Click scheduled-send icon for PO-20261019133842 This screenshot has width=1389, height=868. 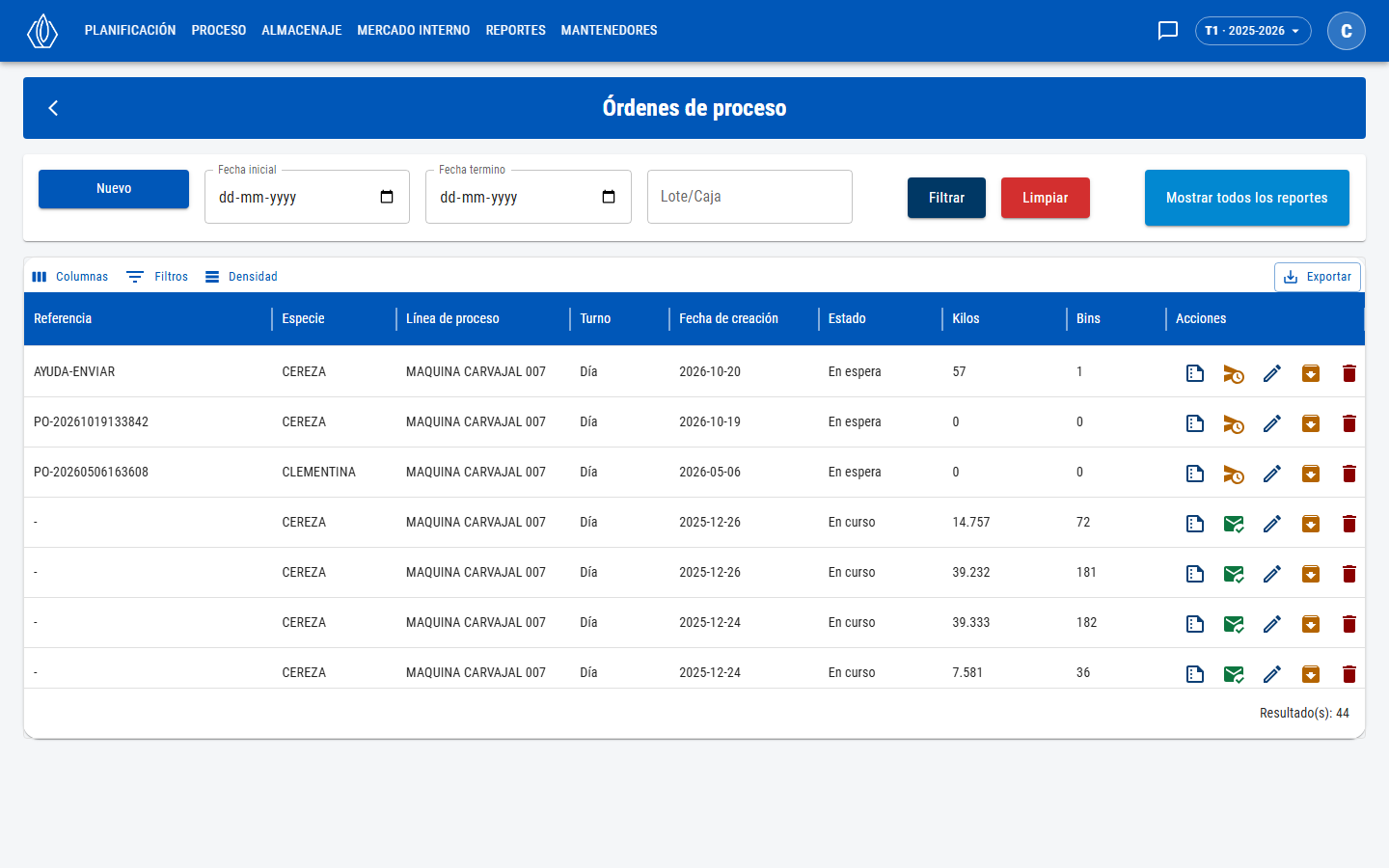click(x=1234, y=423)
